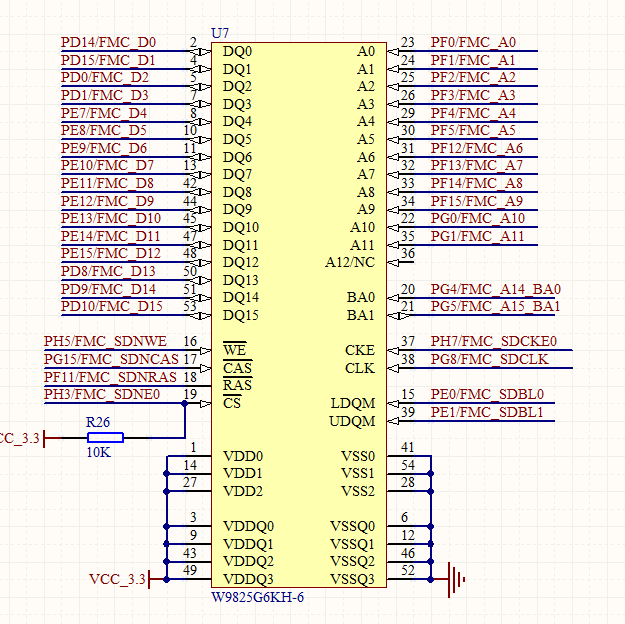Click net label PD9/FMC_D14
Screen dimensions: 625x624
(108, 289)
